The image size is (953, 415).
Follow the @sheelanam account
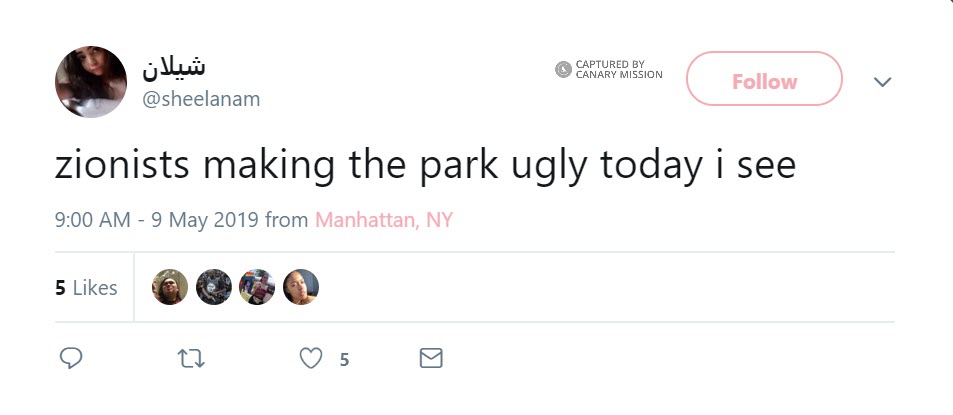point(764,79)
